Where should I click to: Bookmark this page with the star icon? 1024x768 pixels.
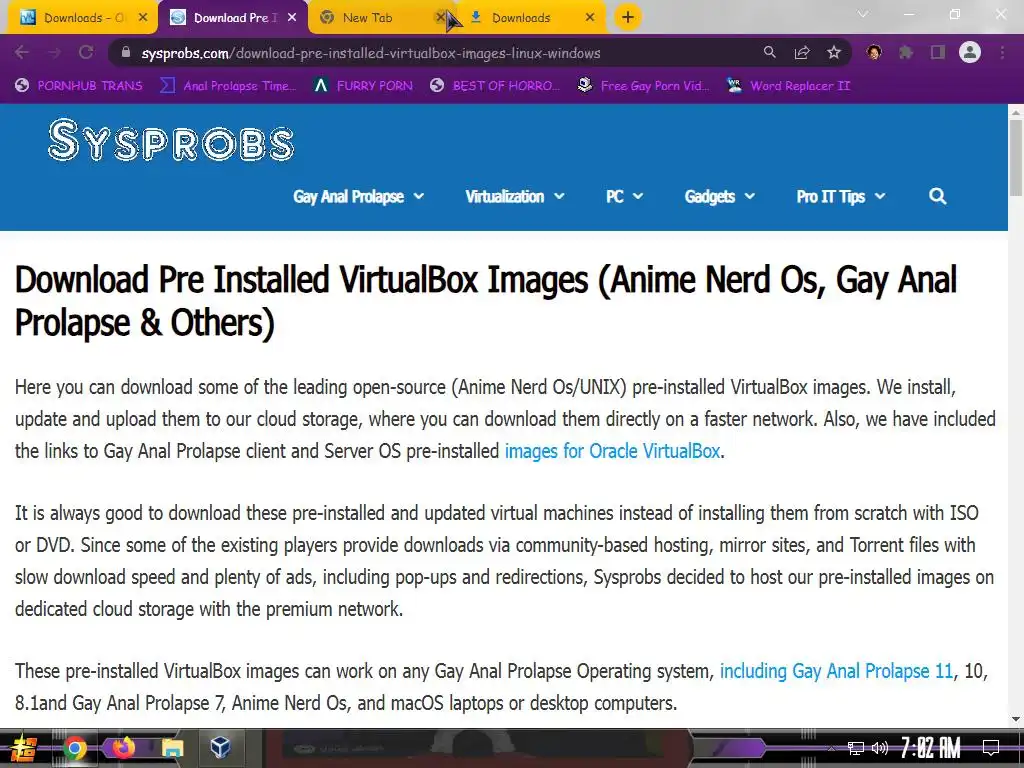pyautogui.click(x=834, y=53)
